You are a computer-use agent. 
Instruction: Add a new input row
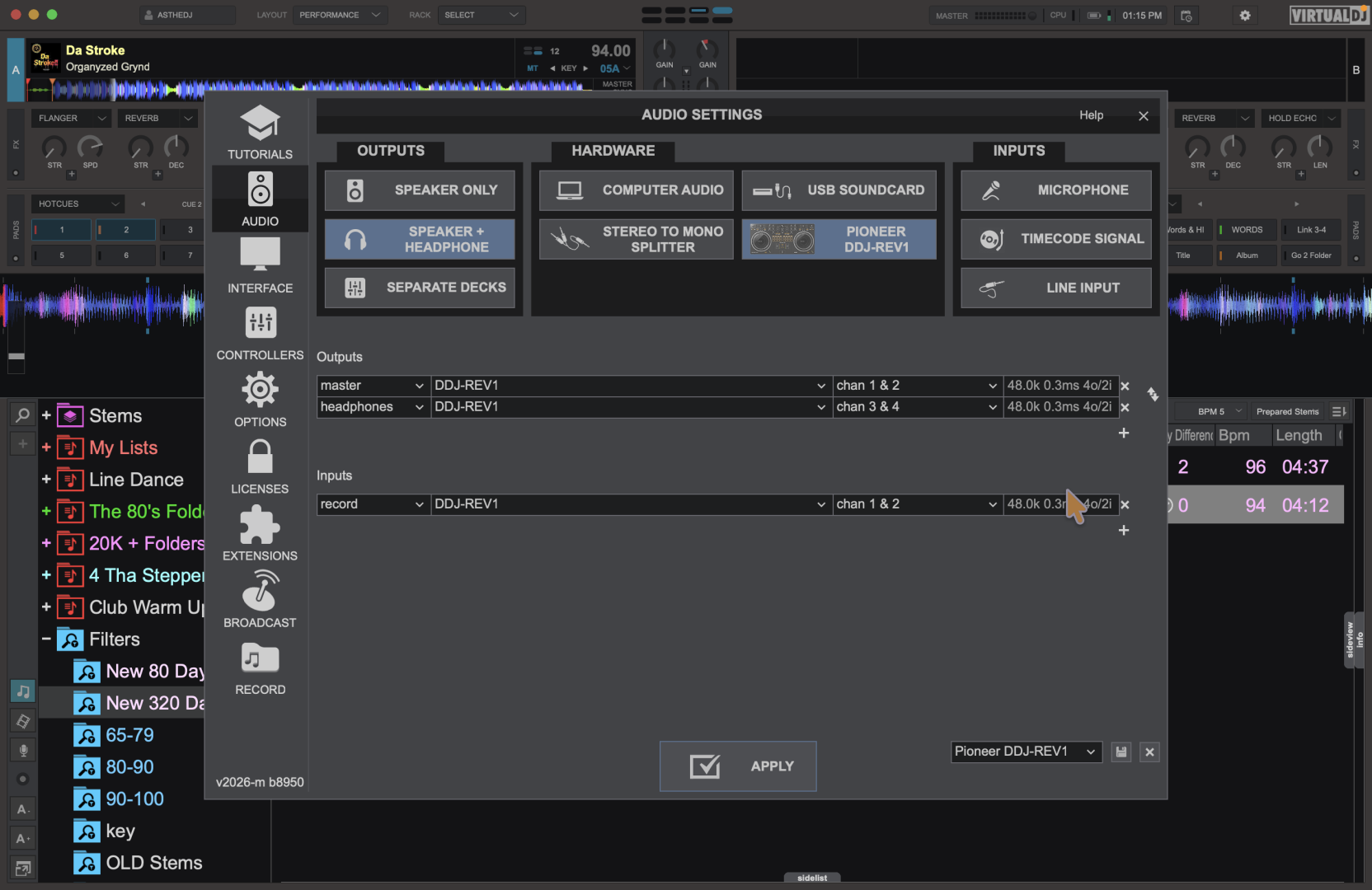(1123, 531)
